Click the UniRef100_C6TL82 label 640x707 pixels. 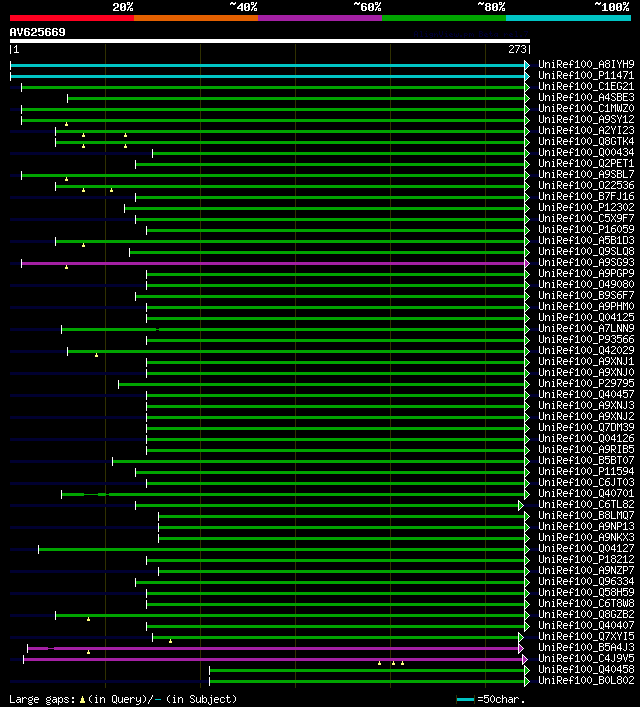(x=586, y=504)
